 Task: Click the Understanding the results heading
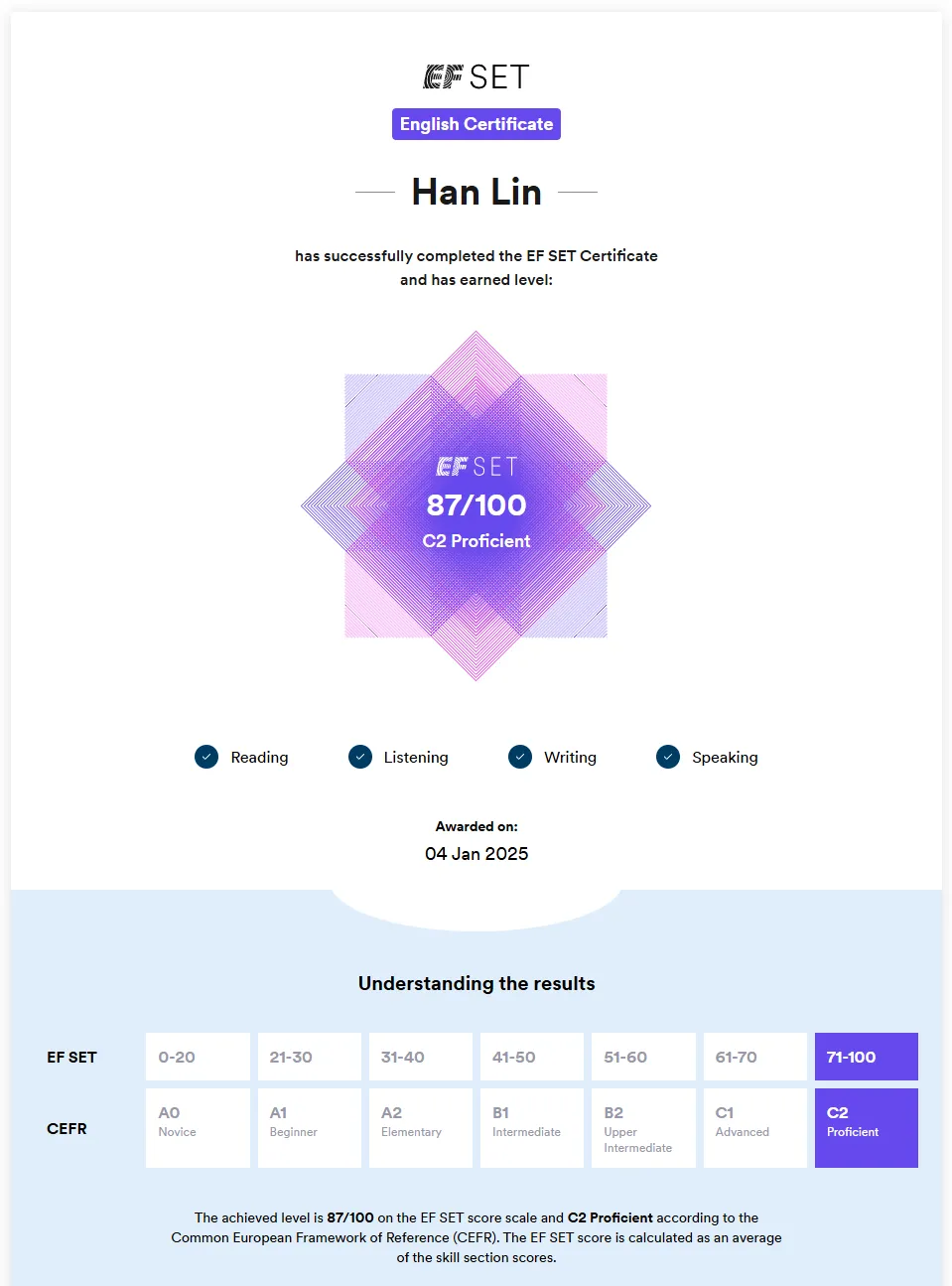(476, 983)
